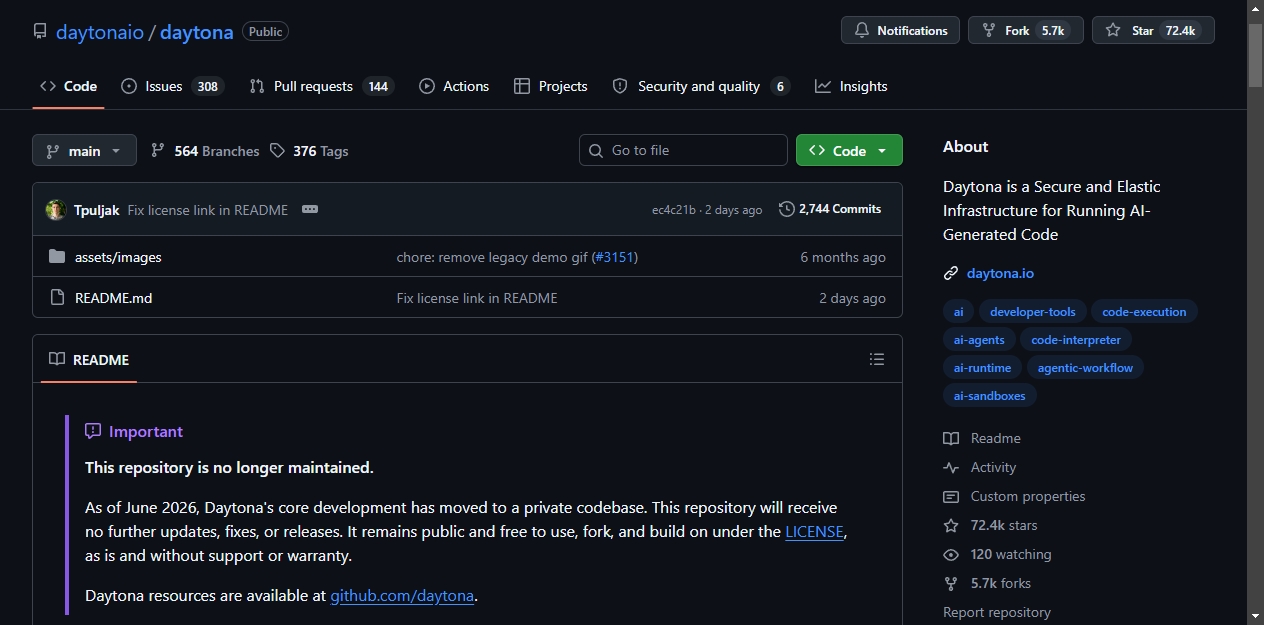Switch to the Projects tab
This screenshot has height=625, width=1264.
point(550,86)
